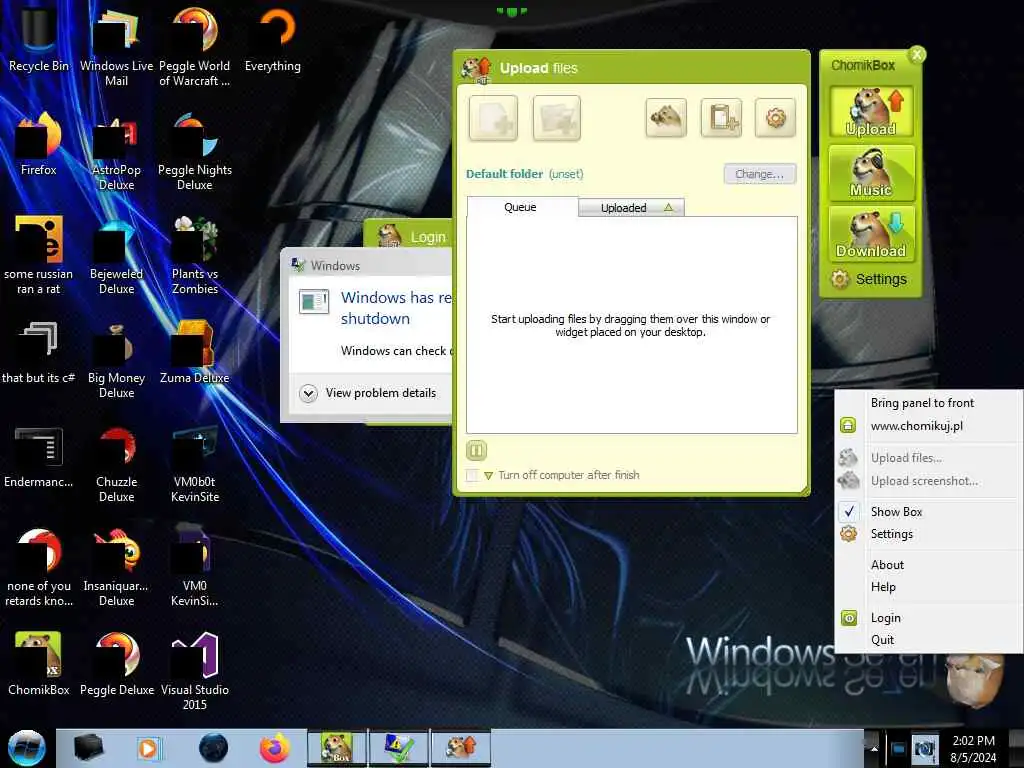
Task: Select Plants vs Zombies desktop icon
Action: (x=195, y=255)
